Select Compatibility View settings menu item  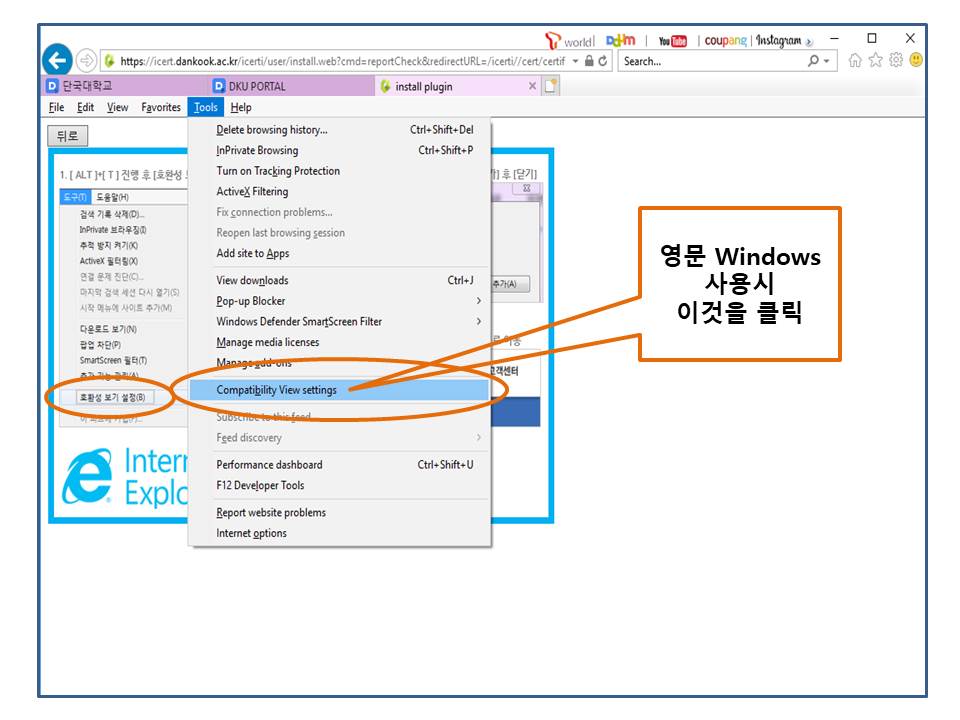(277, 390)
